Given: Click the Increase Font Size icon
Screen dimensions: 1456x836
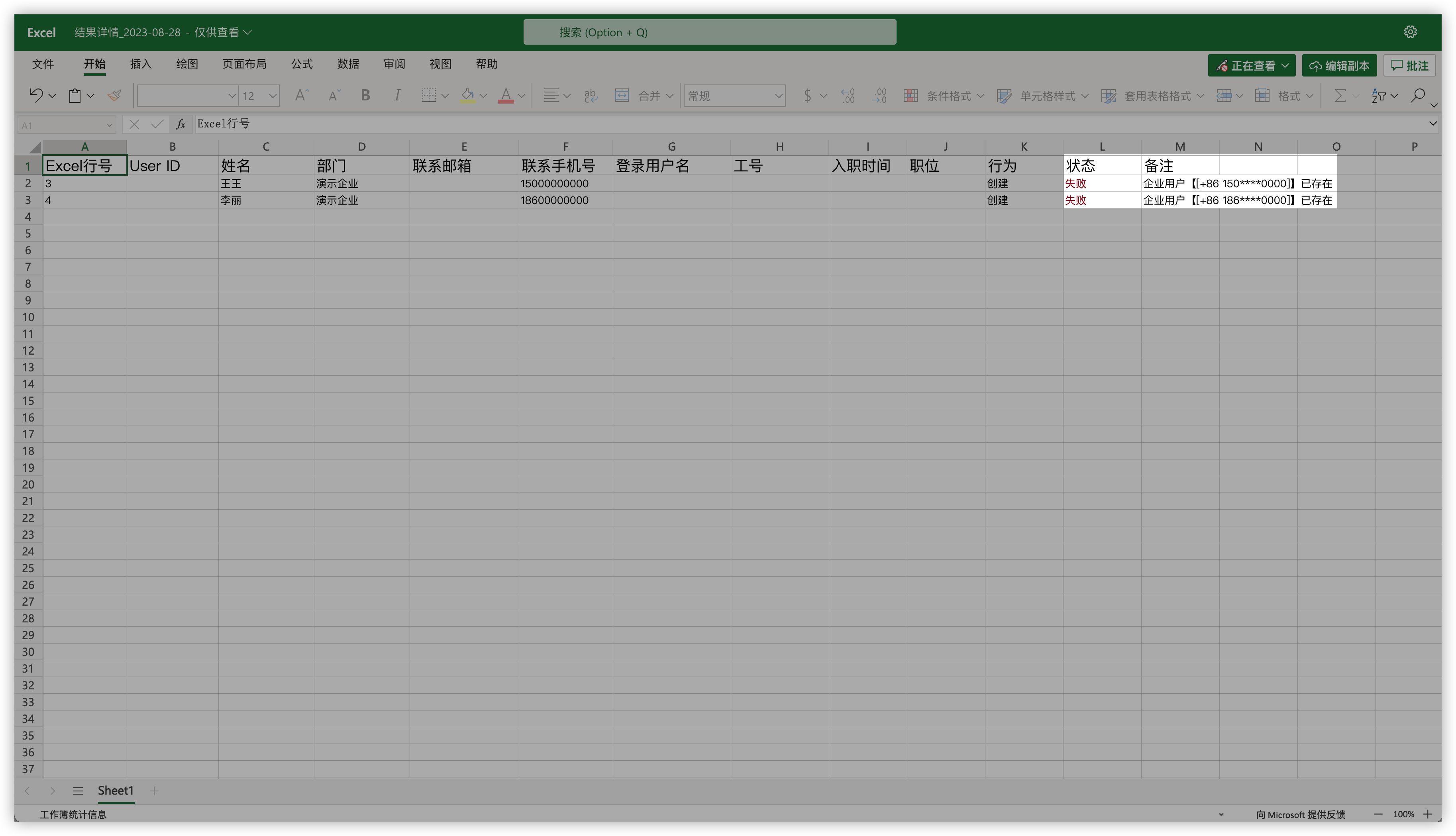Looking at the screenshot, I should pyautogui.click(x=301, y=95).
